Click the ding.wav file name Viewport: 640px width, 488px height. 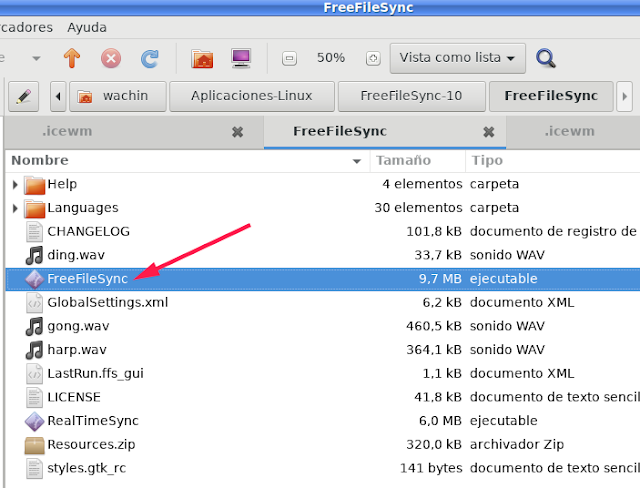coord(76,255)
